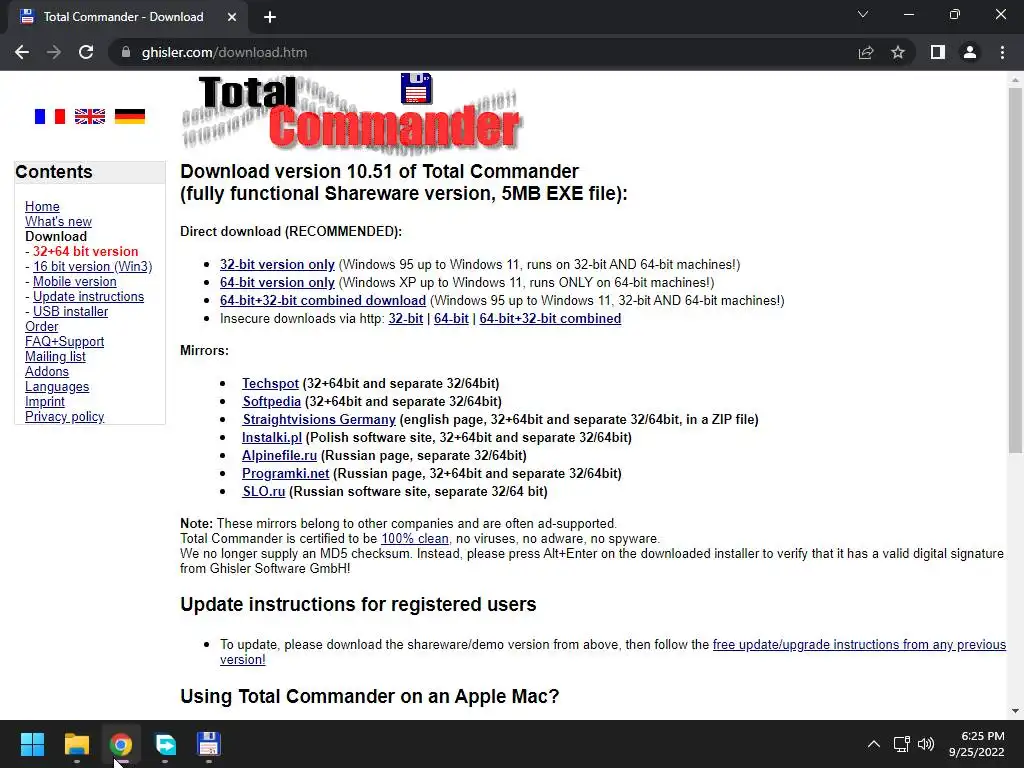Image resolution: width=1024 pixels, height=768 pixels.
Task: Open Windows Start menu
Action: (x=32, y=744)
